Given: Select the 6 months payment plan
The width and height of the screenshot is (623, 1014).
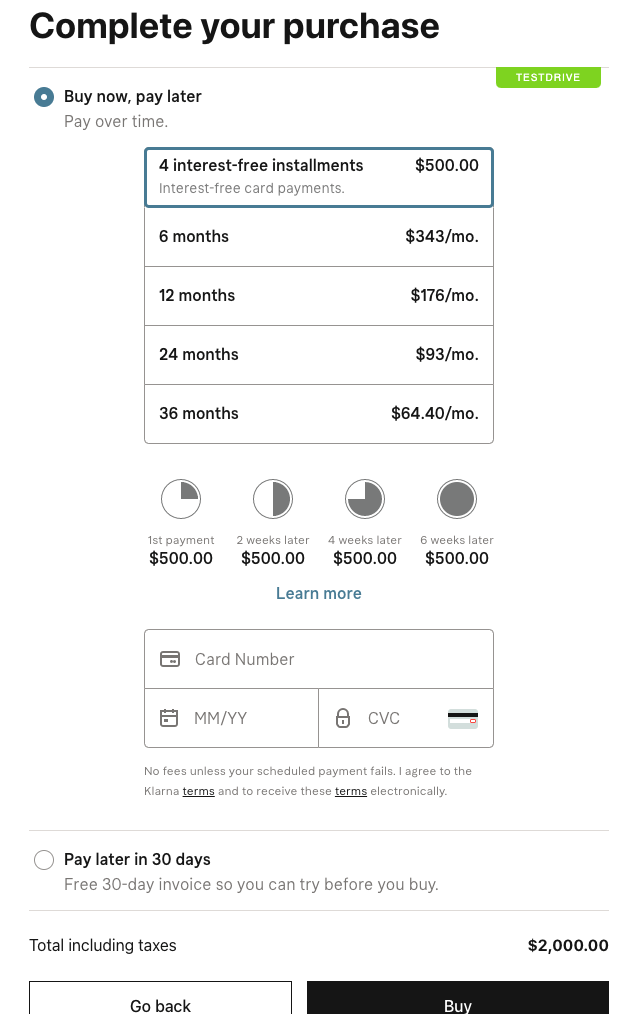Looking at the screenshot, I should [318, 237].
